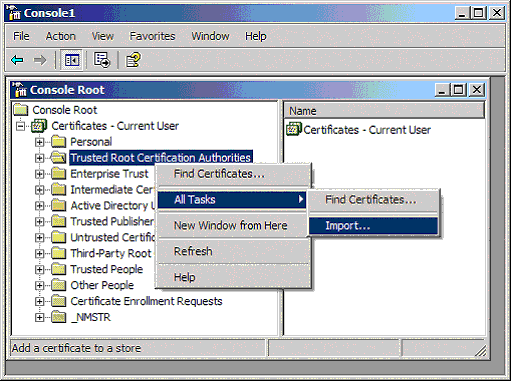
Task: Choose Find Certificates in the context menu
Action: click(x=234, y=174)
